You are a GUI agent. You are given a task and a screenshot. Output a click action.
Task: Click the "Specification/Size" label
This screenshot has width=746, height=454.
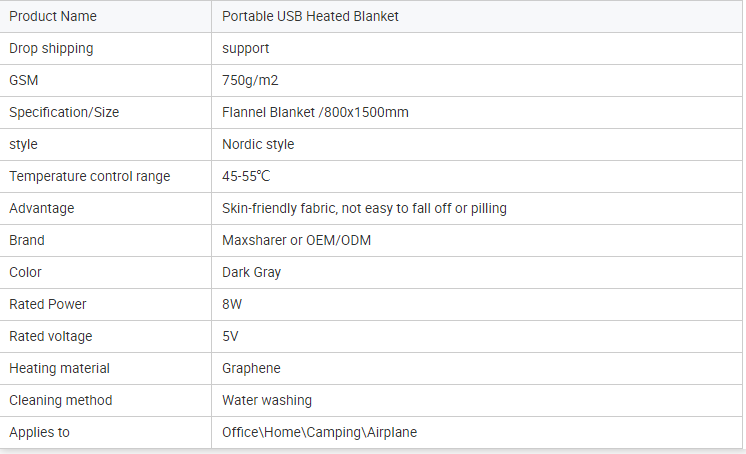(64, 112)
